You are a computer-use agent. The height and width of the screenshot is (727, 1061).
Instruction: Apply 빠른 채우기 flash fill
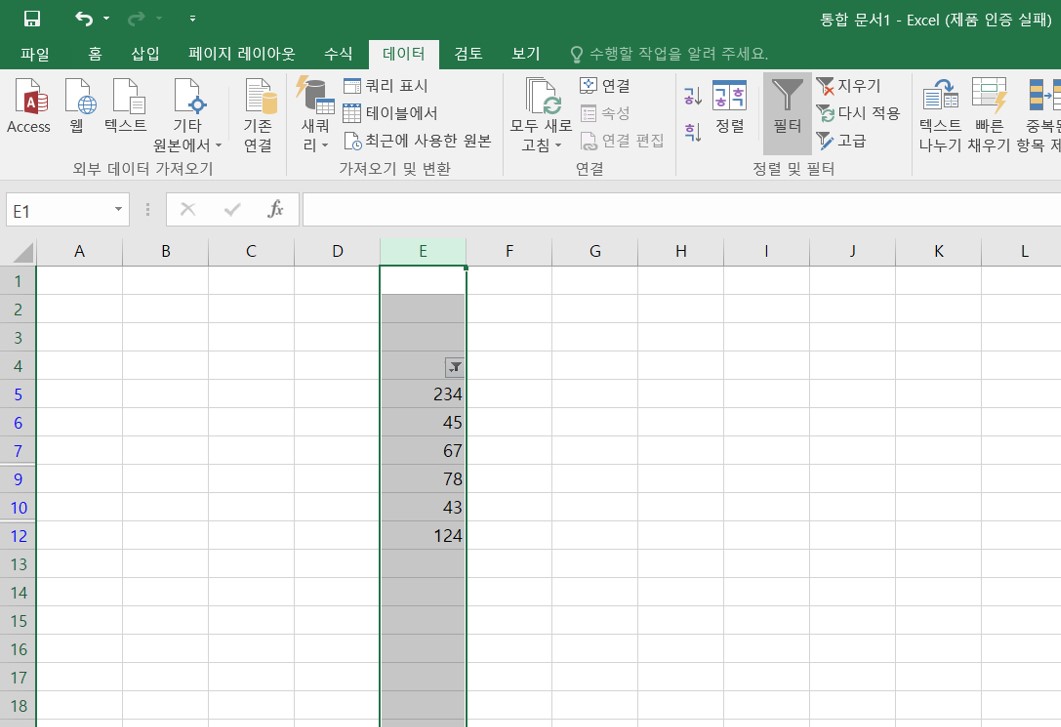[988, 112]
